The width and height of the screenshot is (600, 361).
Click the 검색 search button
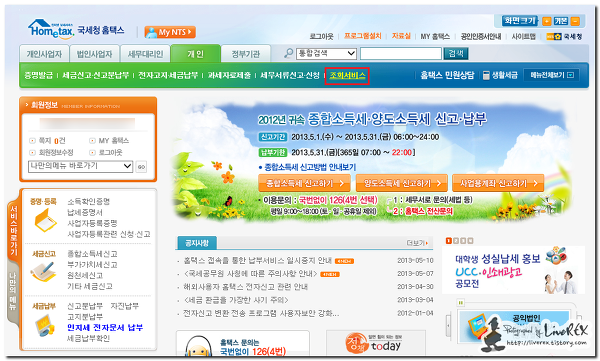(x=456, y=54)
